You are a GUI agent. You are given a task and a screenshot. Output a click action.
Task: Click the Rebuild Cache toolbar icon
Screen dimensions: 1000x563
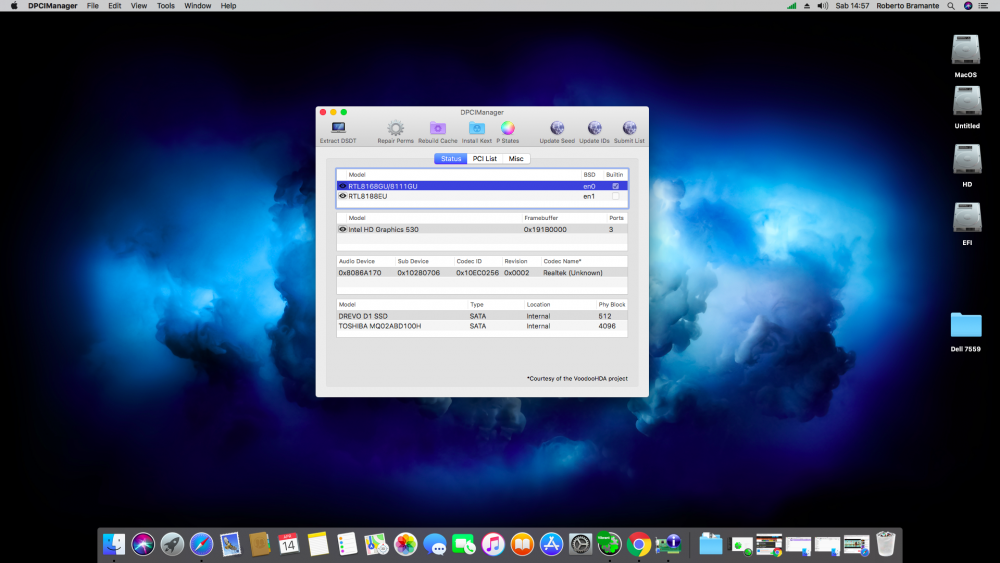(438, 128)
